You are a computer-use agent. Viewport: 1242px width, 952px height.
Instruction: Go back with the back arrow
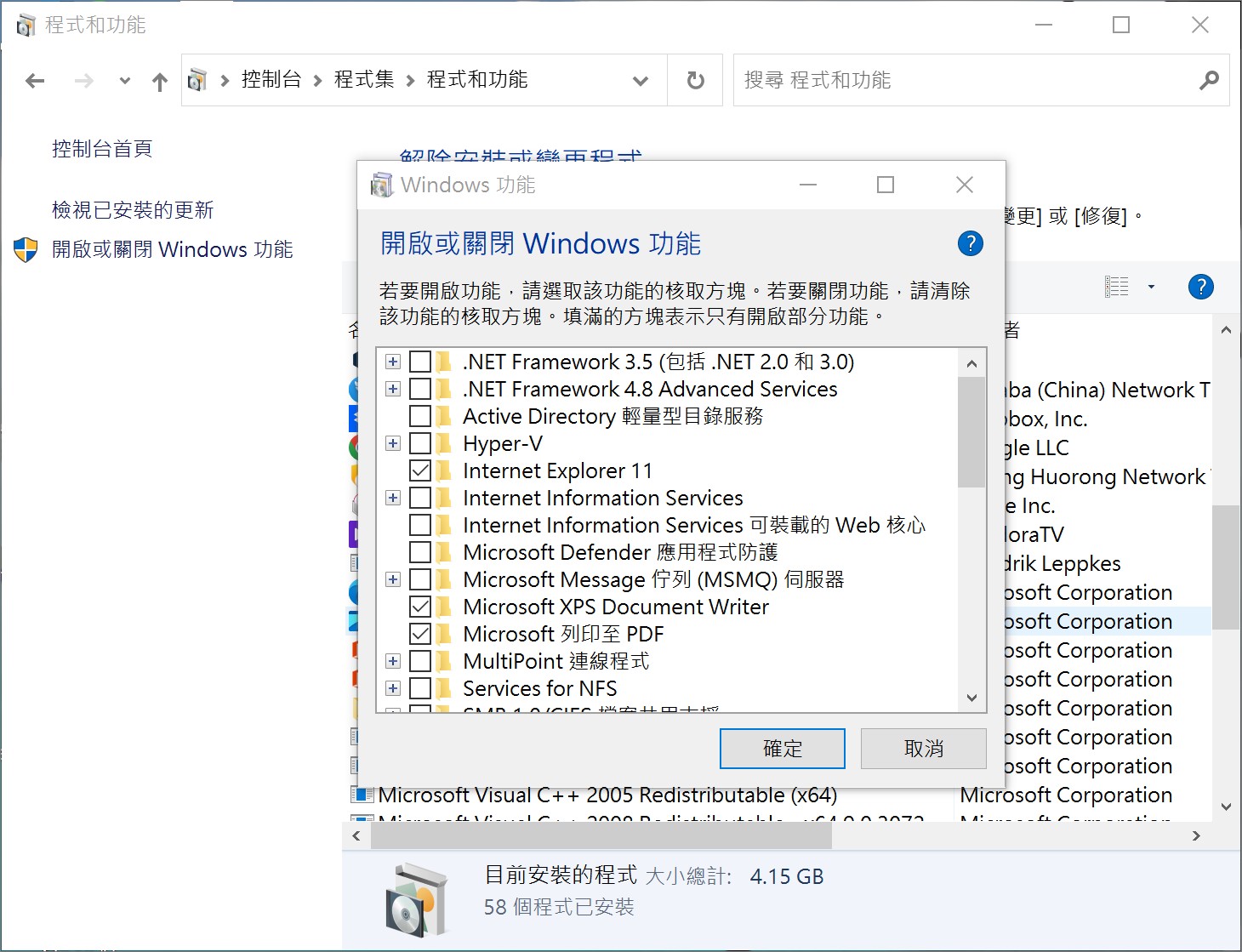[x=35, y=81]
